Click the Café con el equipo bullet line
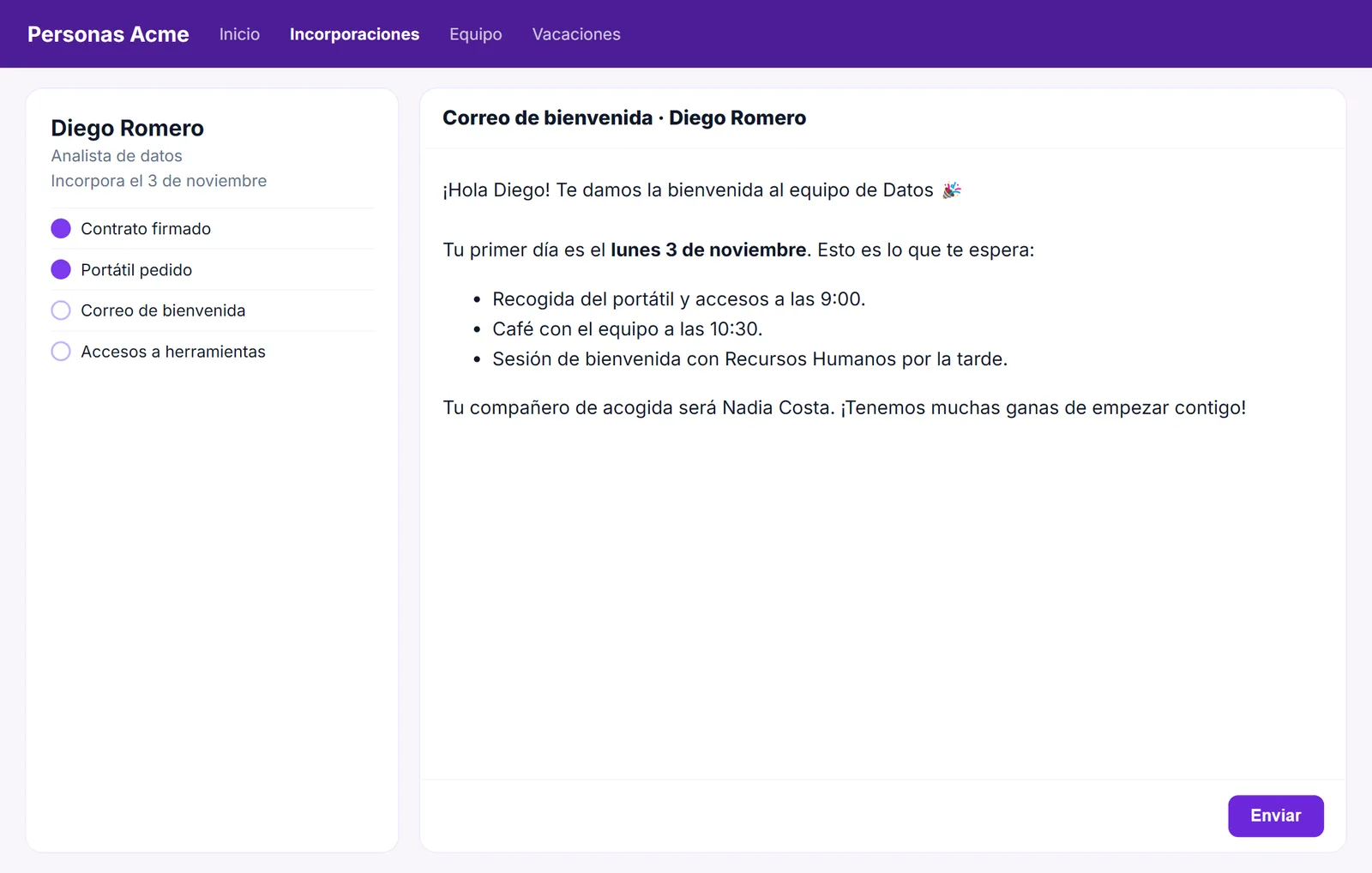Viewport: 1372px width, 873px height. (628, 329)
